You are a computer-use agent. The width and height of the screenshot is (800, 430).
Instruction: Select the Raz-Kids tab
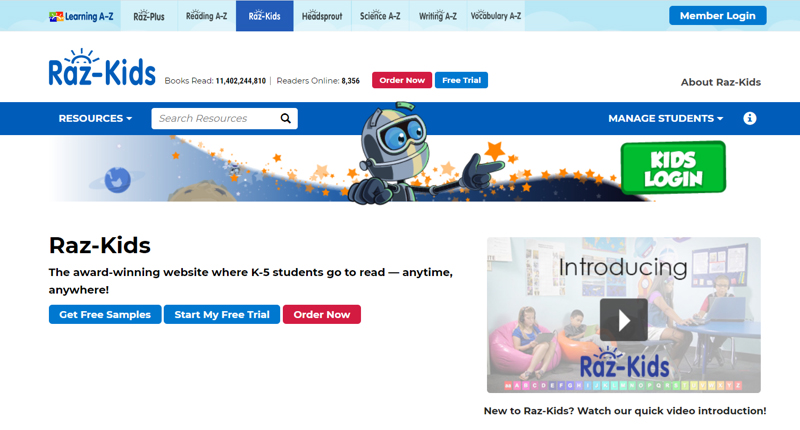coord(264,16)
